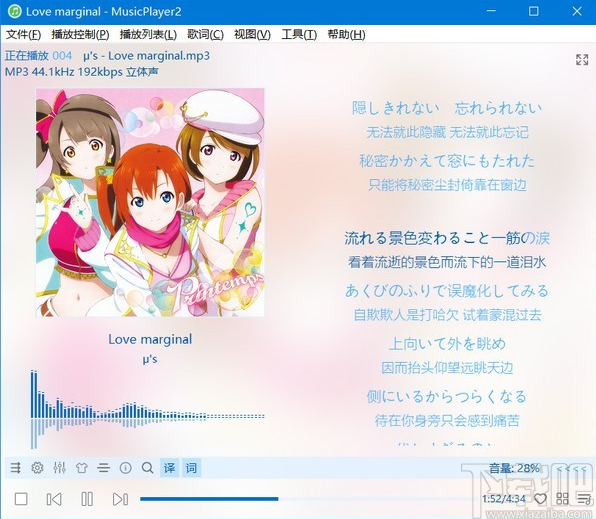
Task: Click lyric line 秘密かかえて窓にもたれた
Action: [447, 160]
